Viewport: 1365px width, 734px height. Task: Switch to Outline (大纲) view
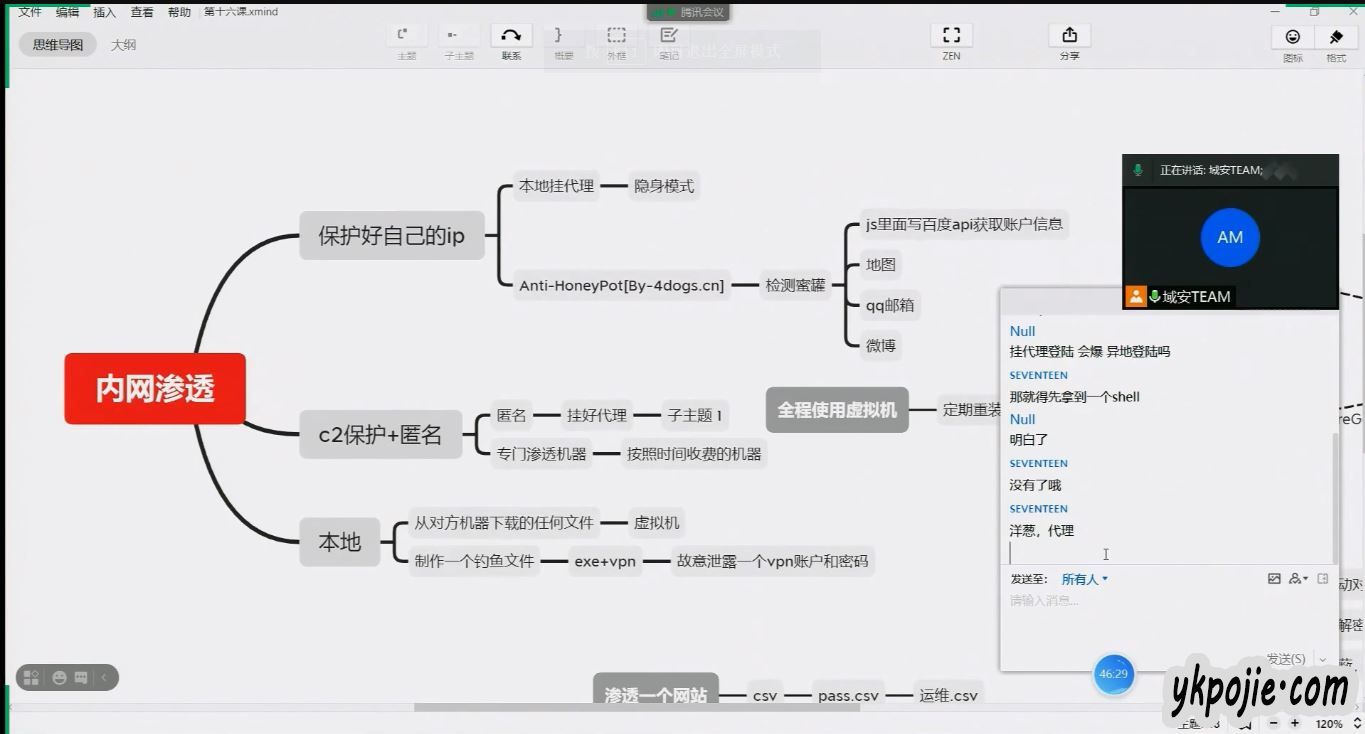(x=123, y=45)
